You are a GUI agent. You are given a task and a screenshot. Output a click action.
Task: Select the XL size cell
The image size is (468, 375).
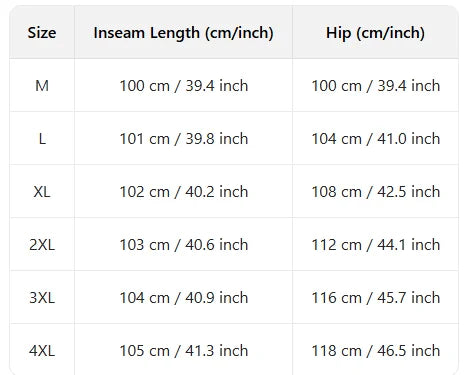pos(42,192)
